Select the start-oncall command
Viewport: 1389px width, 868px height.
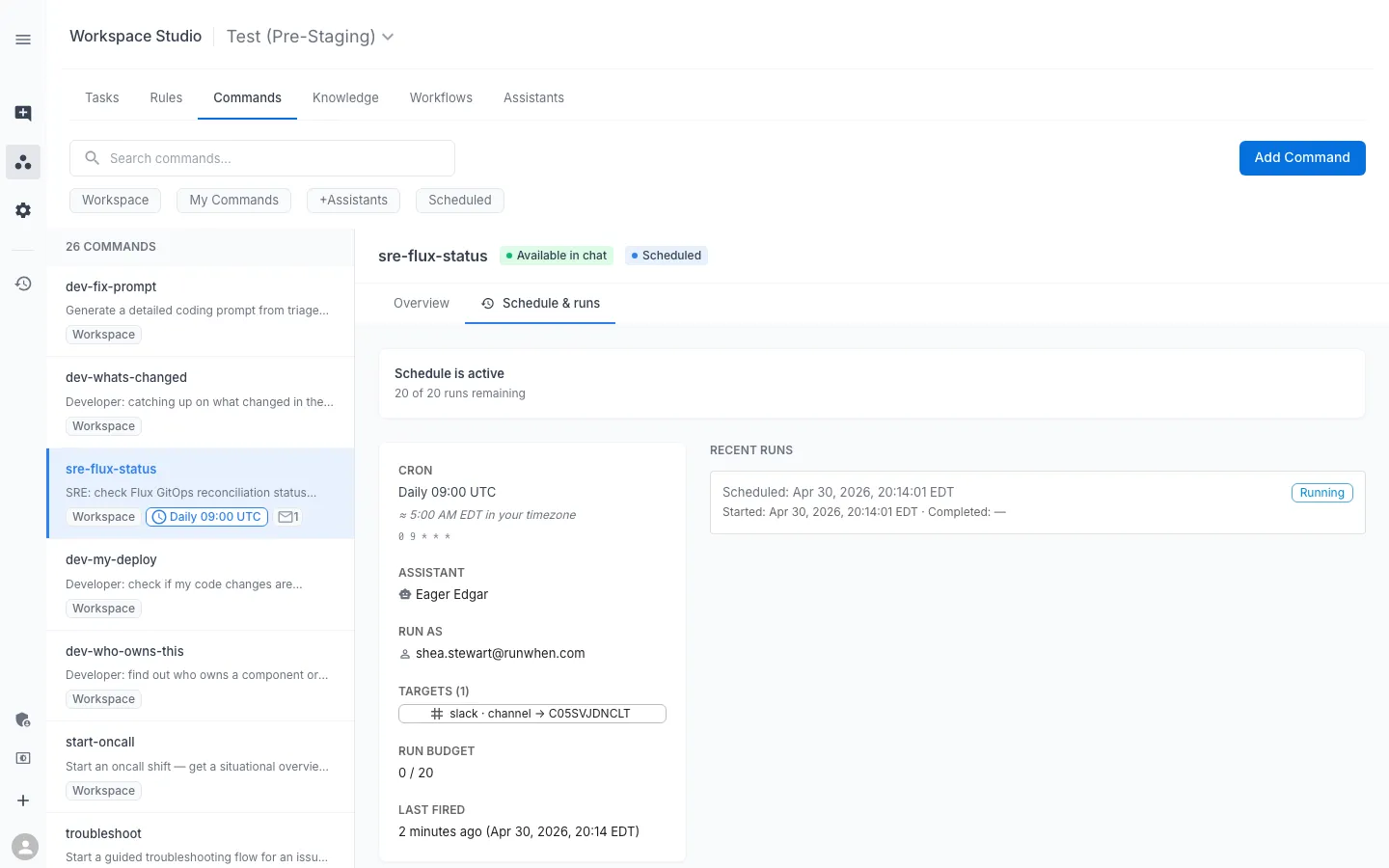pos(201,767)
